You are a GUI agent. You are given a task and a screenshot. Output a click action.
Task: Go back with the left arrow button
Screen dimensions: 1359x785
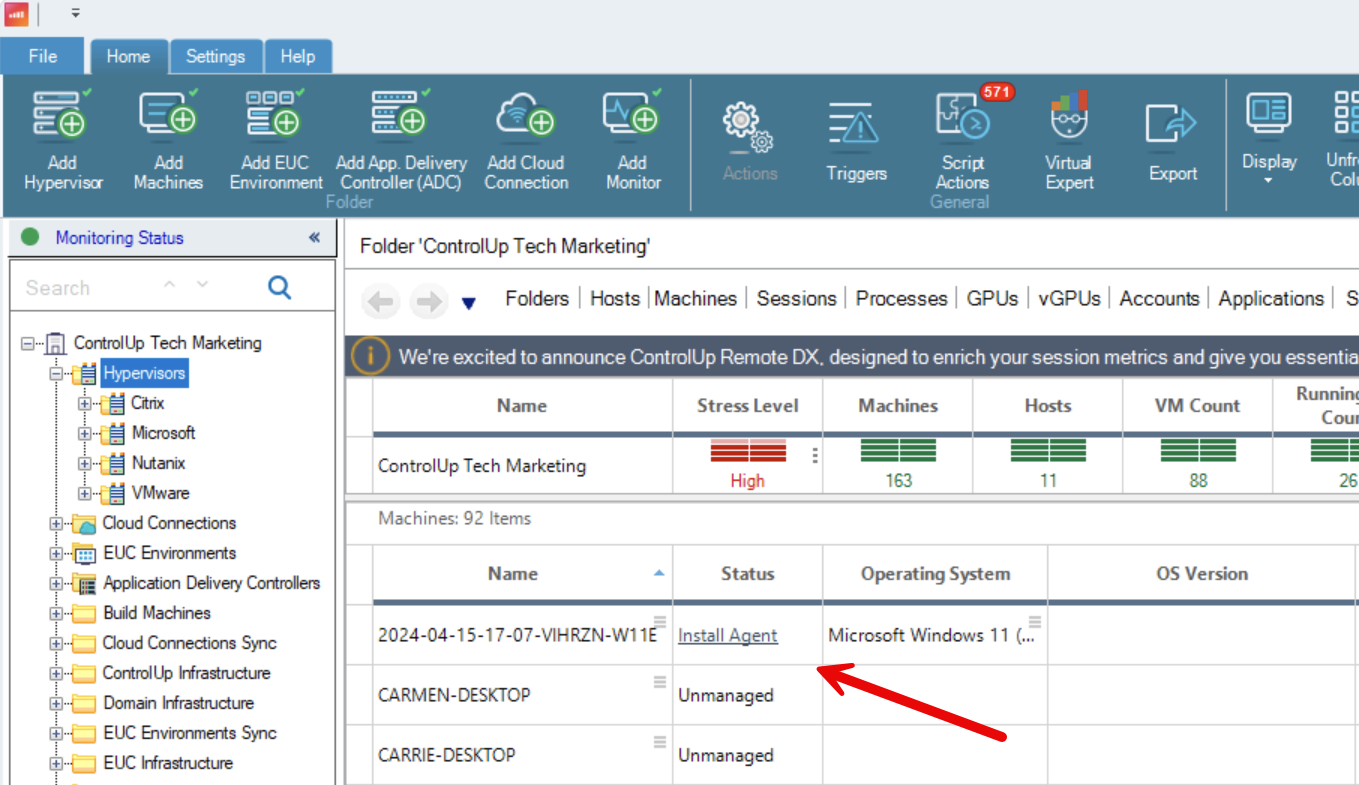point(381,301)
